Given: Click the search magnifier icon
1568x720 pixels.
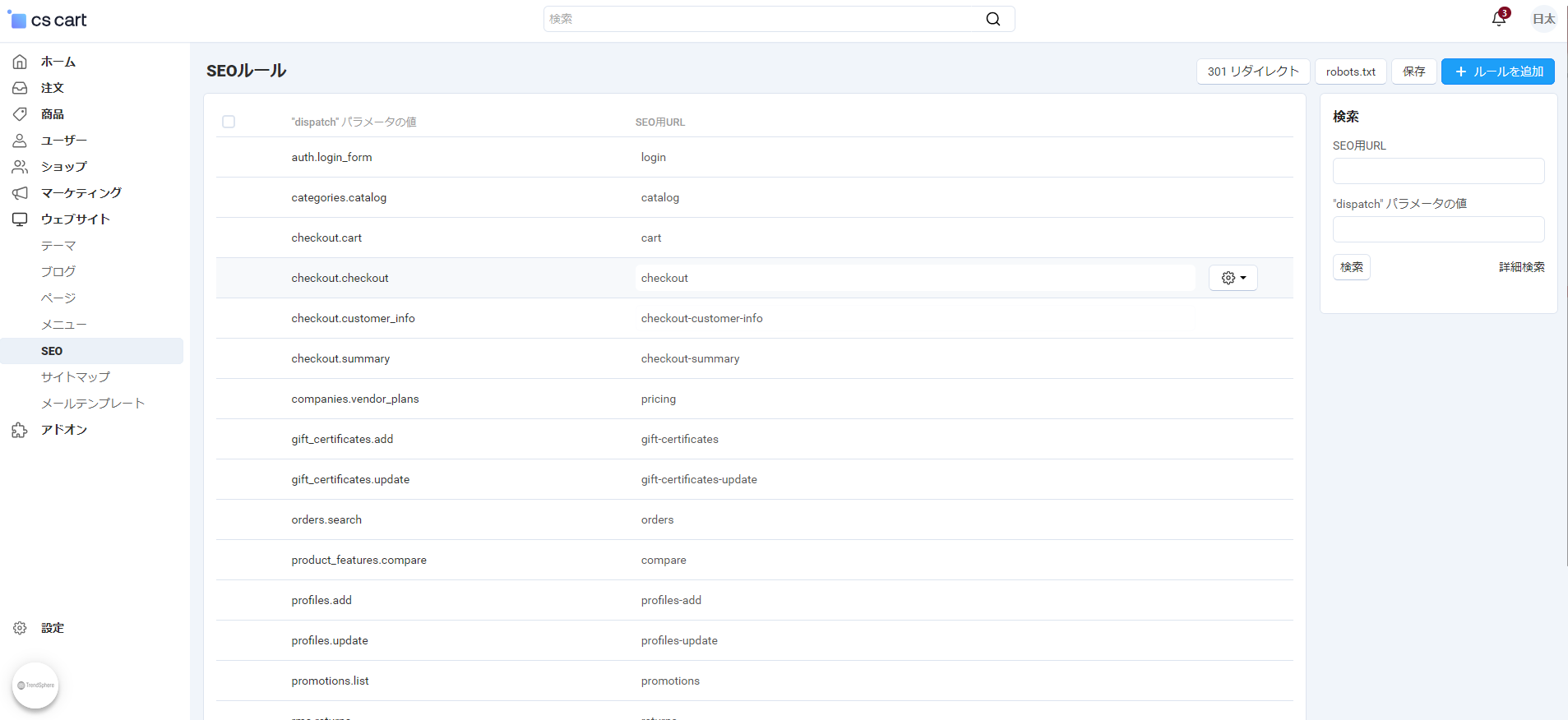Looking at the screenshot, I should (993, 19).
